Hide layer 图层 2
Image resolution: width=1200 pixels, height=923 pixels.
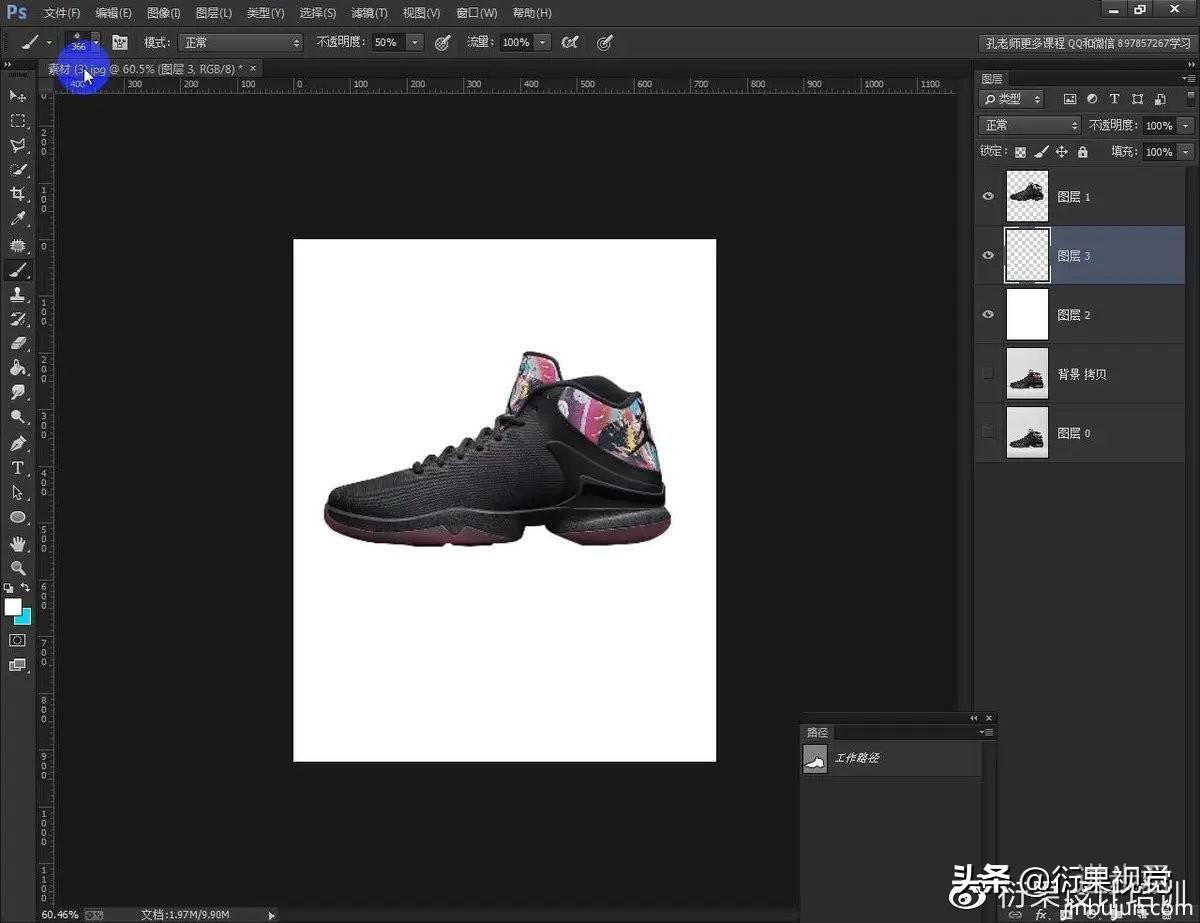(988, 314)
